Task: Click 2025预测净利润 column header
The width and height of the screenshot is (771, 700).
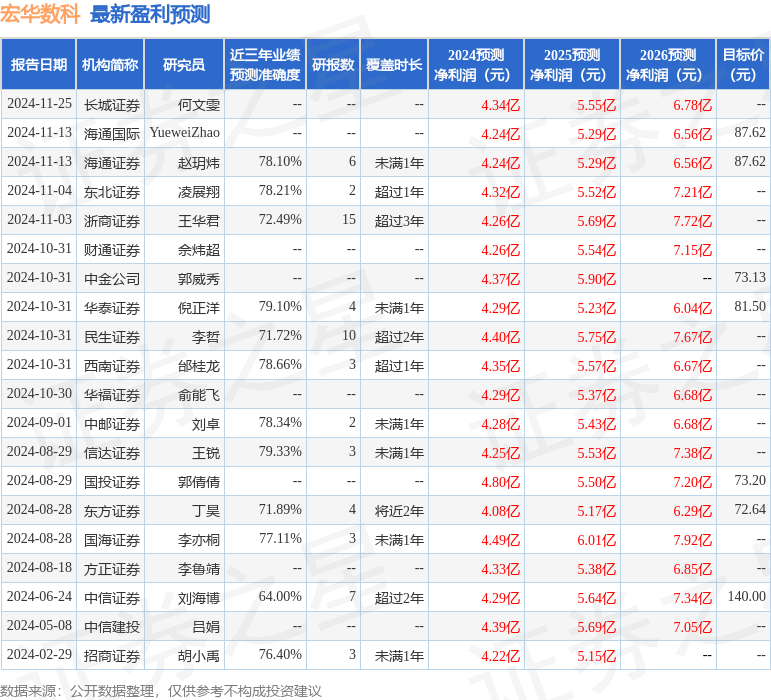Action: [572, 65]
